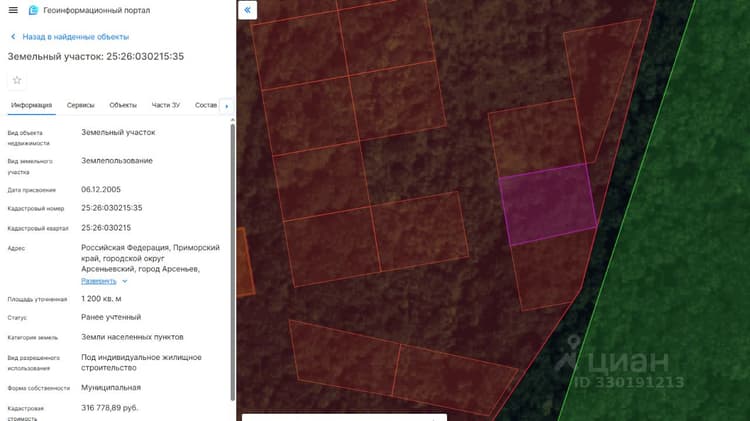
Task: Select Землепользование value
Action: [x=117, y=161]
